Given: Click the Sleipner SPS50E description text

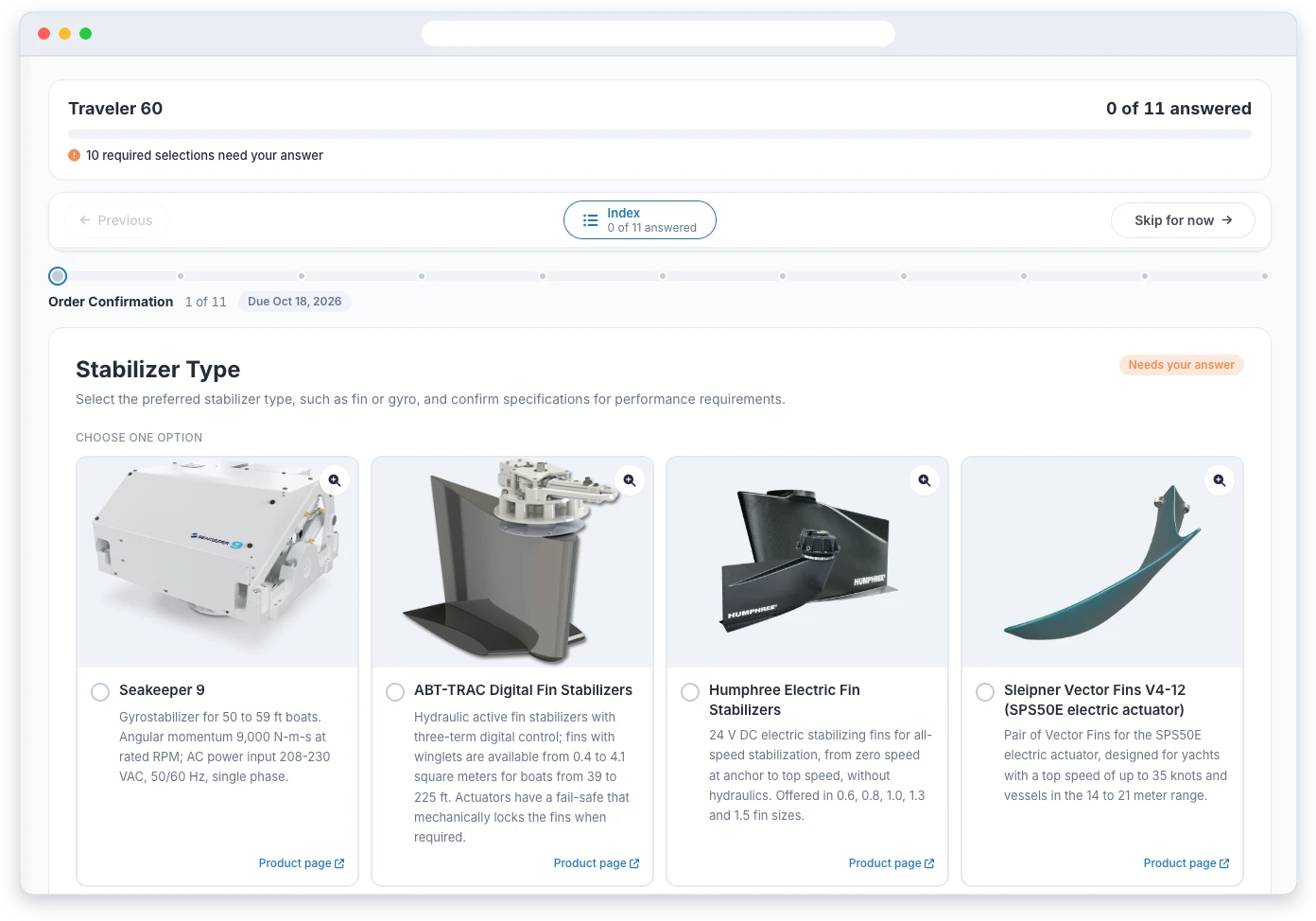Looking at the screenshot, I should 1116,765.
